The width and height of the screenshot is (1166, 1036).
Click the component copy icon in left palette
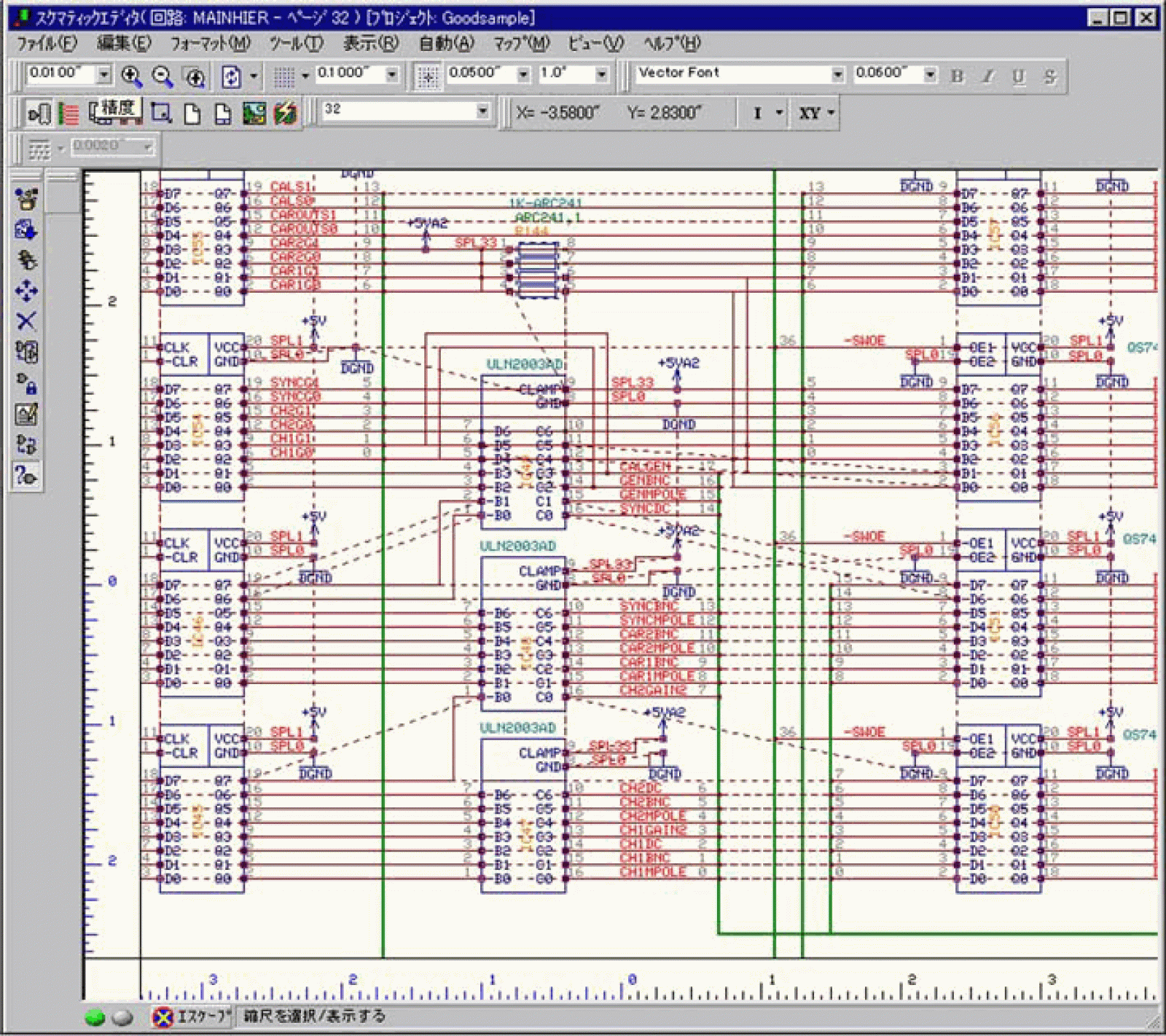(x=26, y=260)
